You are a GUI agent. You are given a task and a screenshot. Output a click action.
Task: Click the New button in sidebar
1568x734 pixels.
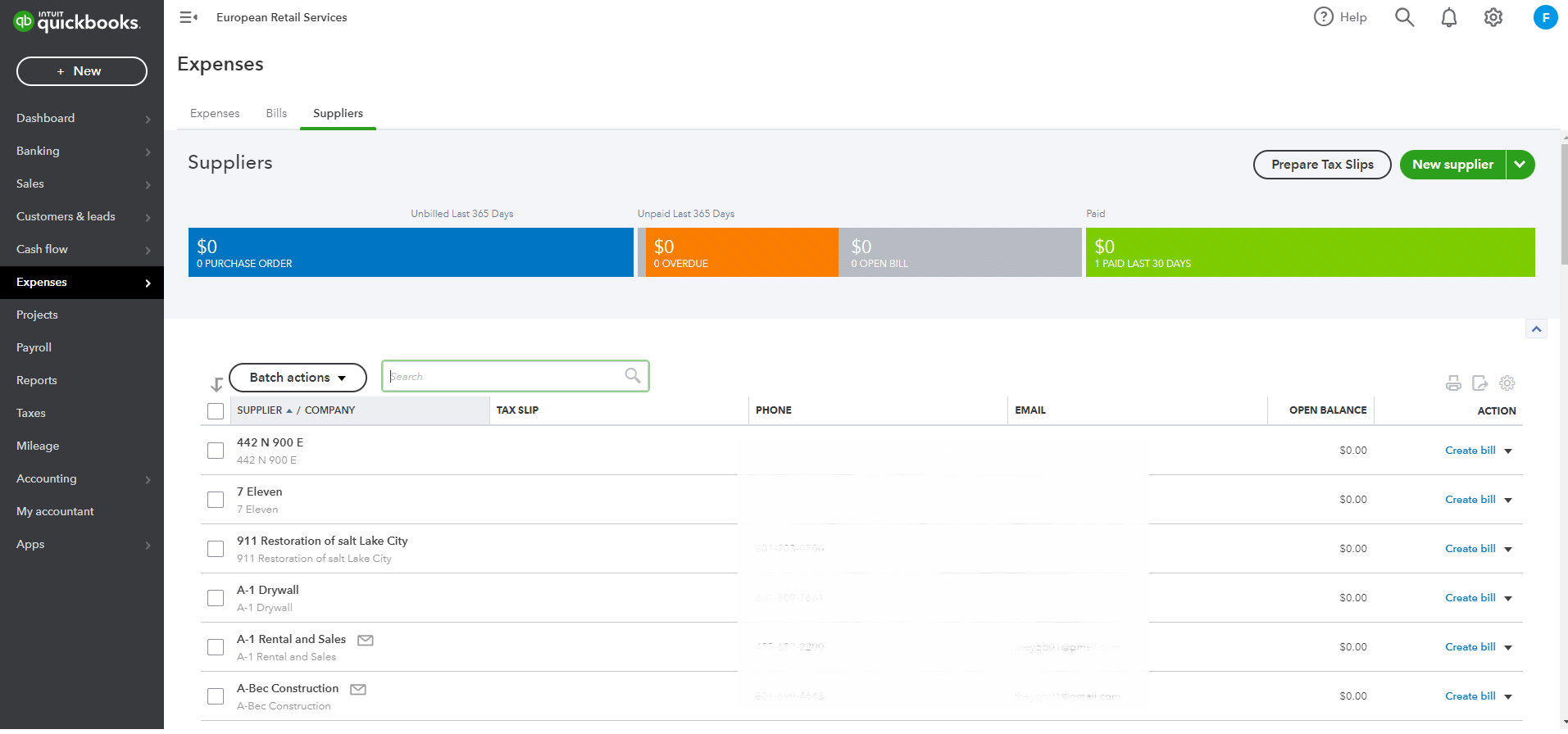click(82, 71)
